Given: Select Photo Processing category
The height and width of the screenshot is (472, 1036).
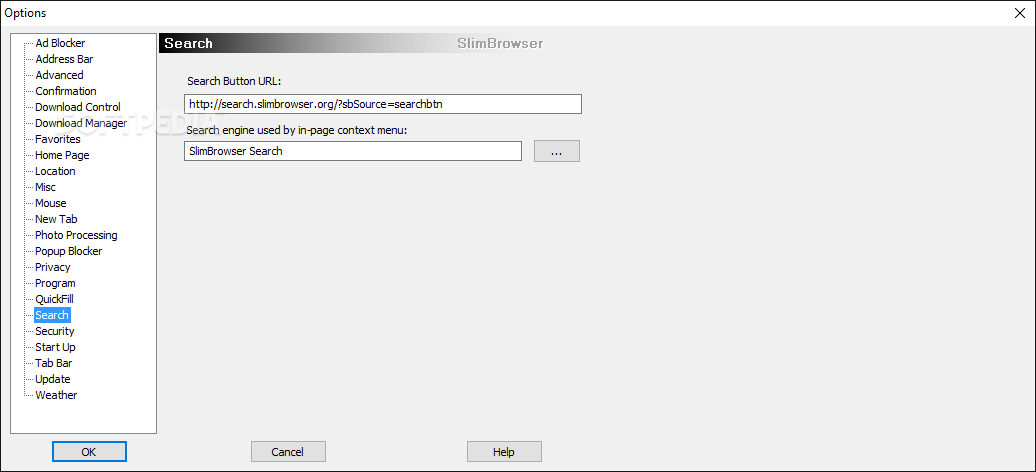Looking at the screenshot, I should coord(76,235).
